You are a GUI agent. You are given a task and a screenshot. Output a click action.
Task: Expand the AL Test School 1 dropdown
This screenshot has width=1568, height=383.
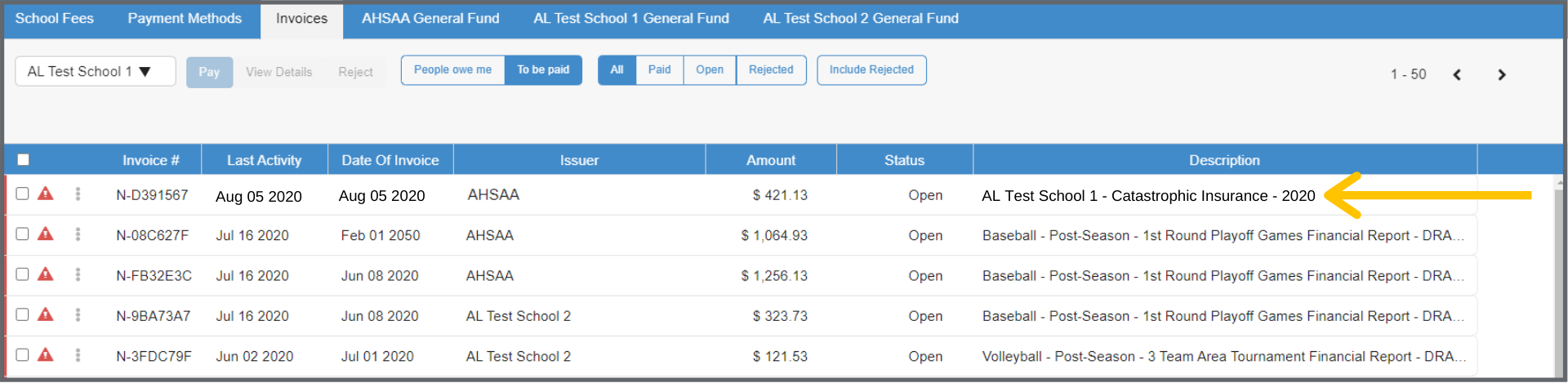pyautogui.click(x=95, y=71)
